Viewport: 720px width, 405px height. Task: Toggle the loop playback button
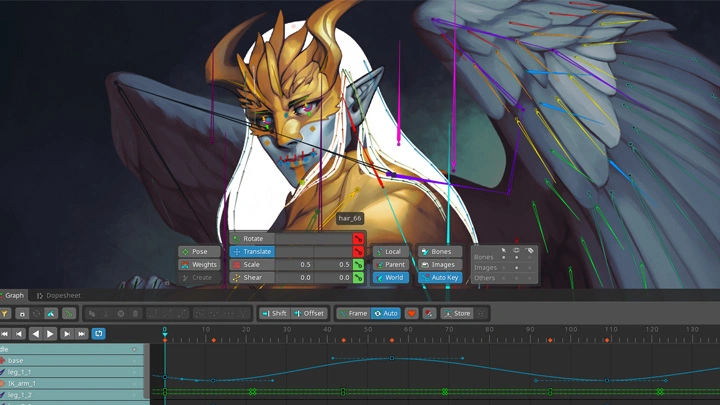[x=99, y=334]
